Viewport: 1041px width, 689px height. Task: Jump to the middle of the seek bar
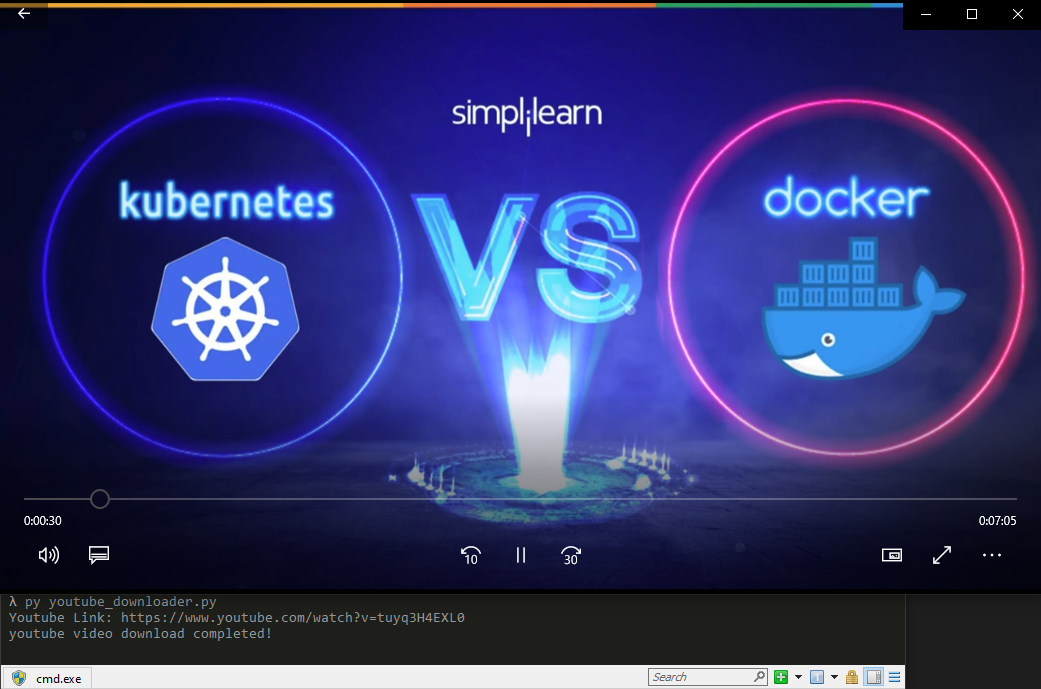[520, 498]
